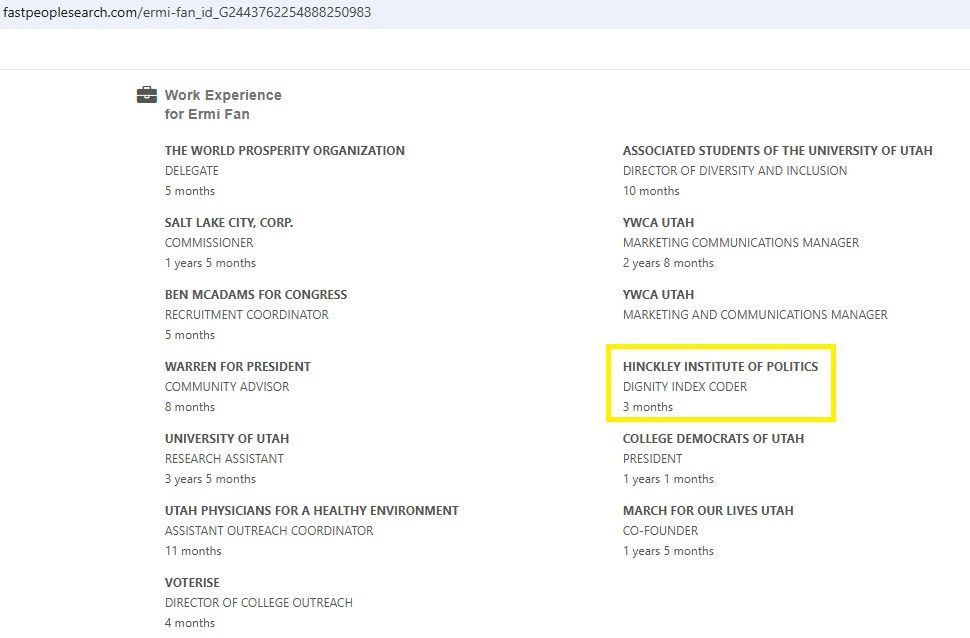This screenshot has width=970, height=638.
Task: Select the 'CO-FOUNDER' job title
Action: (x=660, y=531)
